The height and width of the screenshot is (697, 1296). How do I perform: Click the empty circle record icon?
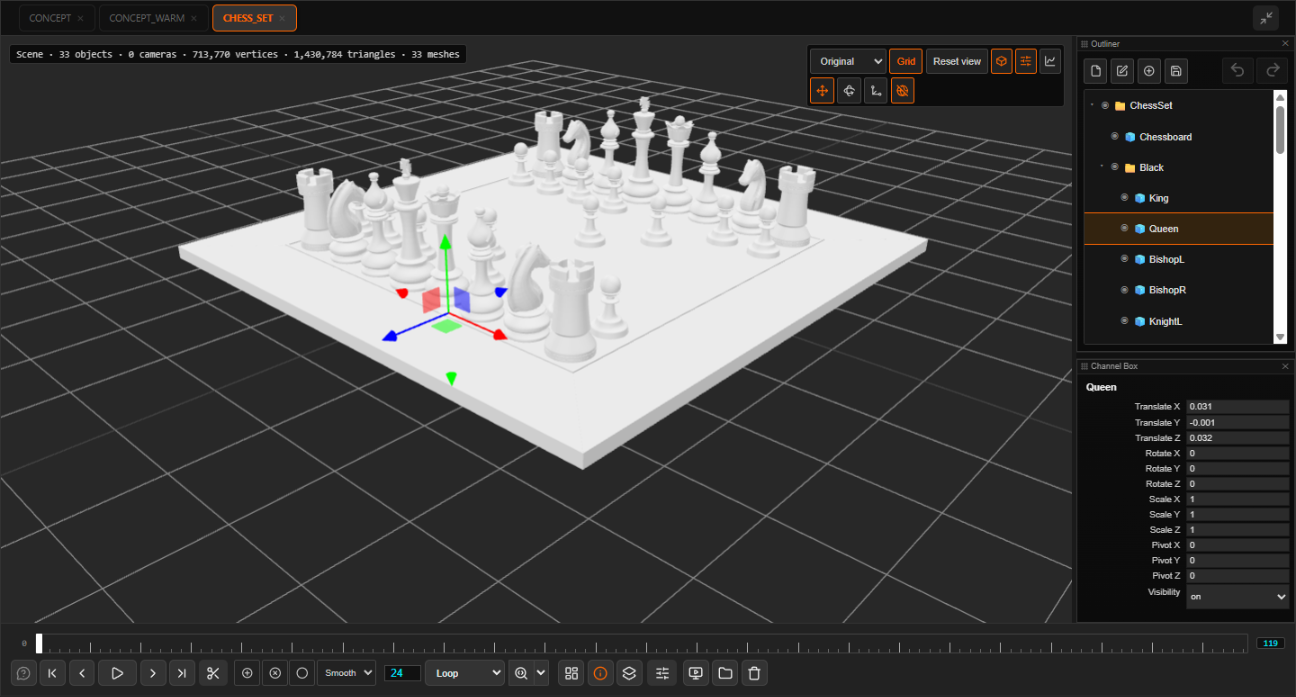tap(302, 673)
